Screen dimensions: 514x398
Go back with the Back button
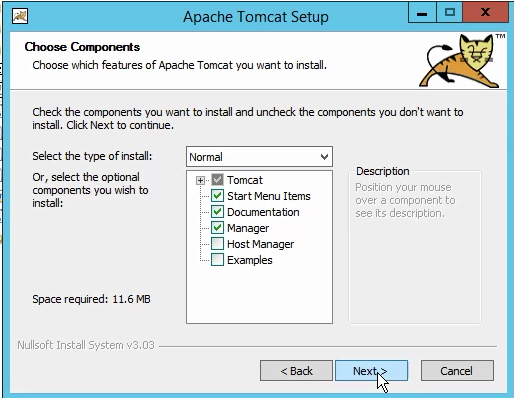point(296,371)
